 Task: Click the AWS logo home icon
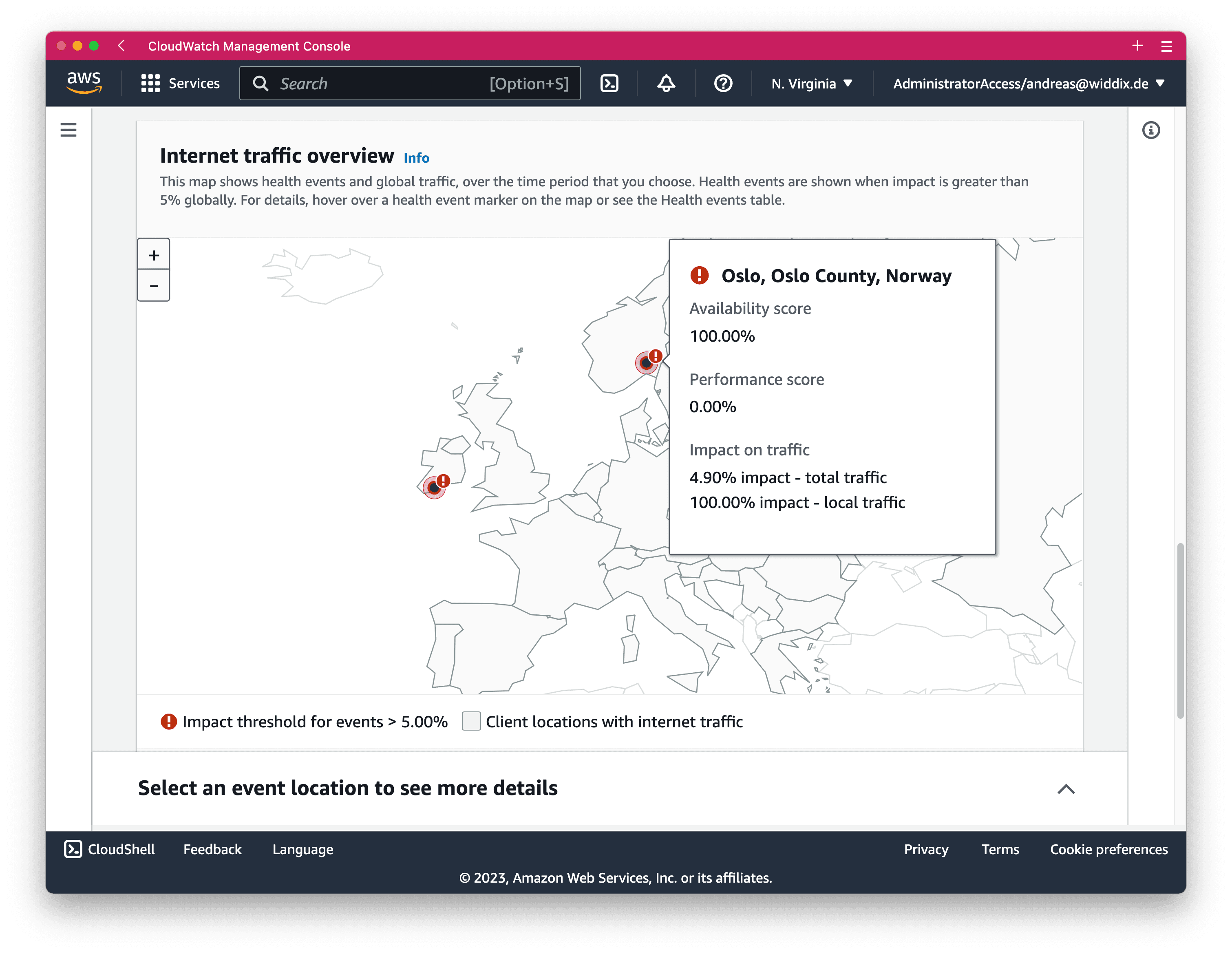84,83
